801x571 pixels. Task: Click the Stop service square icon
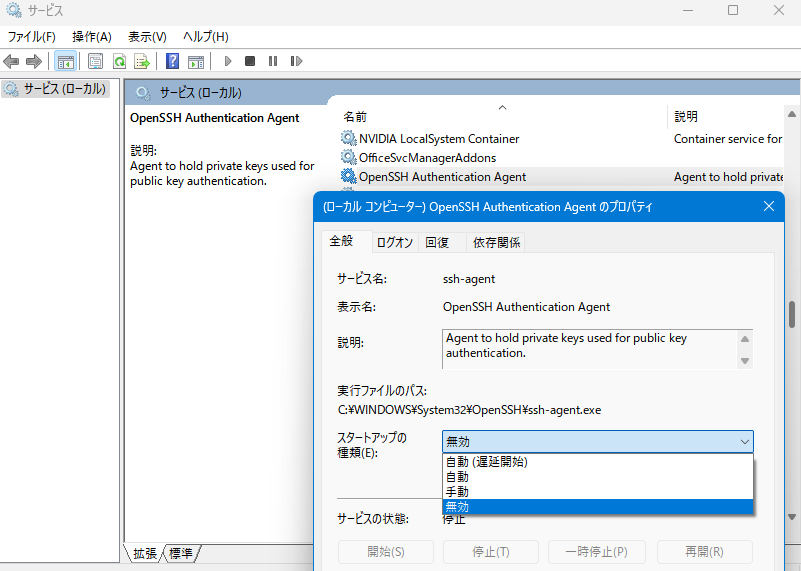pos(250,61)
